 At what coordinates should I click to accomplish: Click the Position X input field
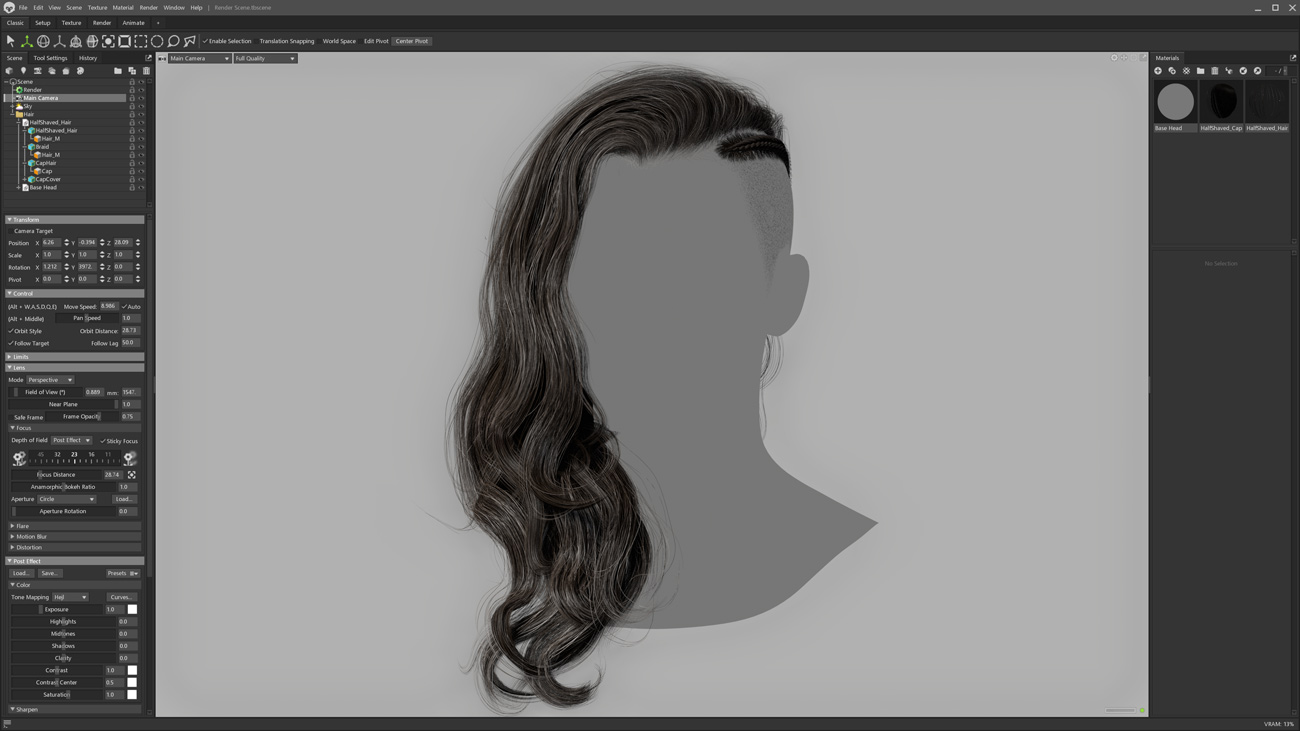(50, 242)
